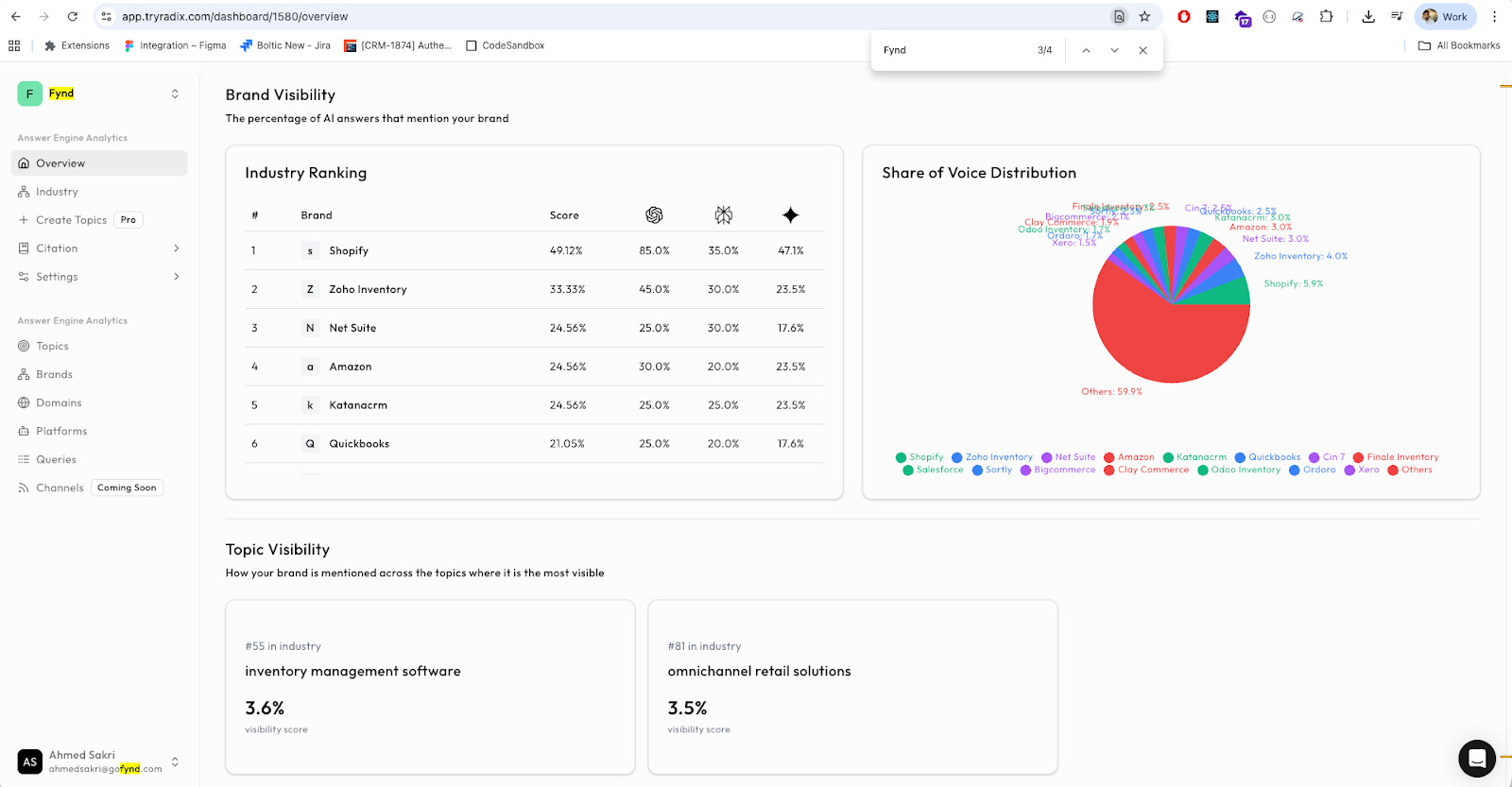Image resolution: width=1512 pixels, height=787 pixels.
Task: Toggle Zoho Inventory legend entry
Action: [992, 457]
